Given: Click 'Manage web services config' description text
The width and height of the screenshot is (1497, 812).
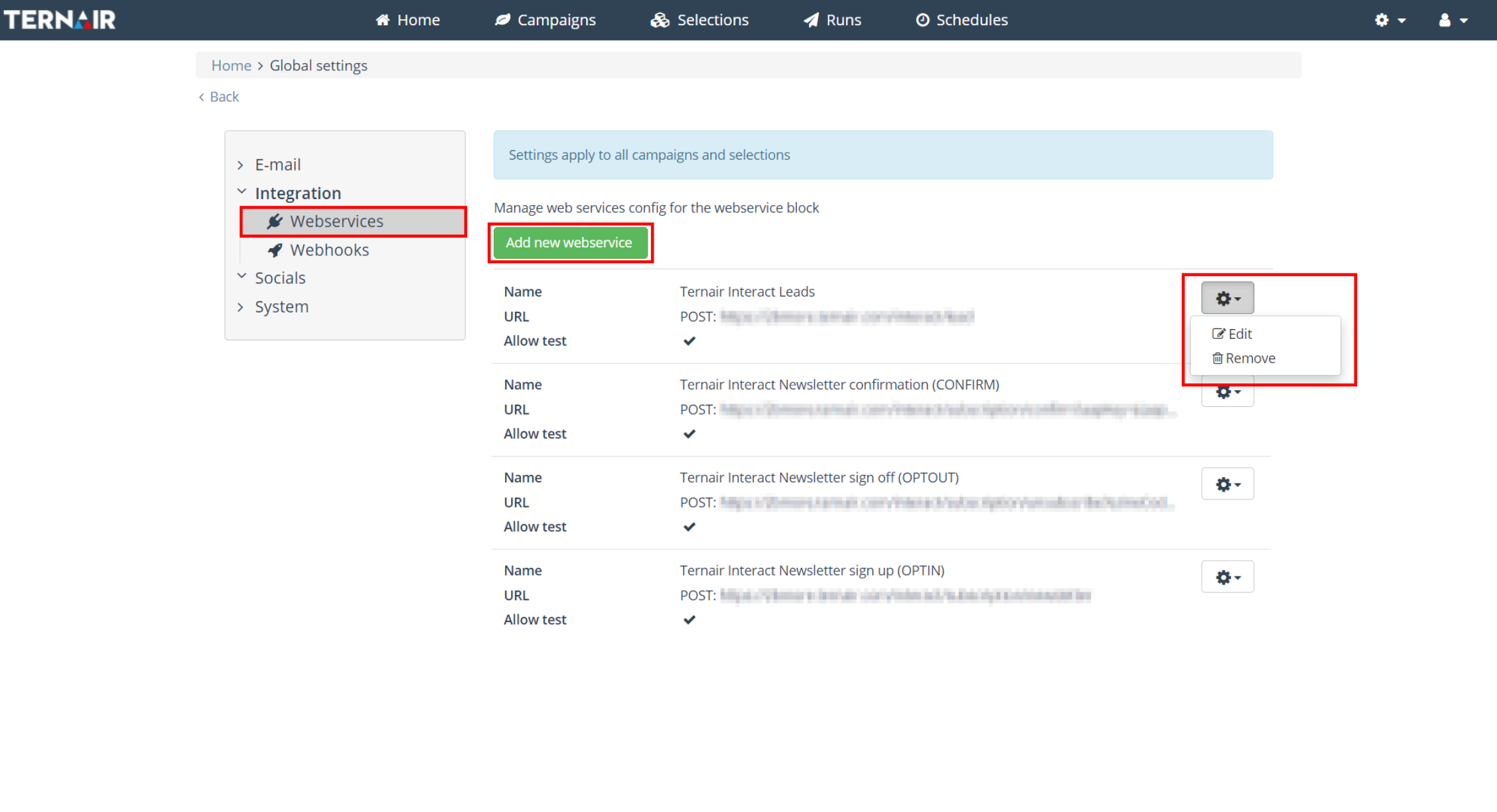Looking at the screenshot, I should (x=656, y=208).
